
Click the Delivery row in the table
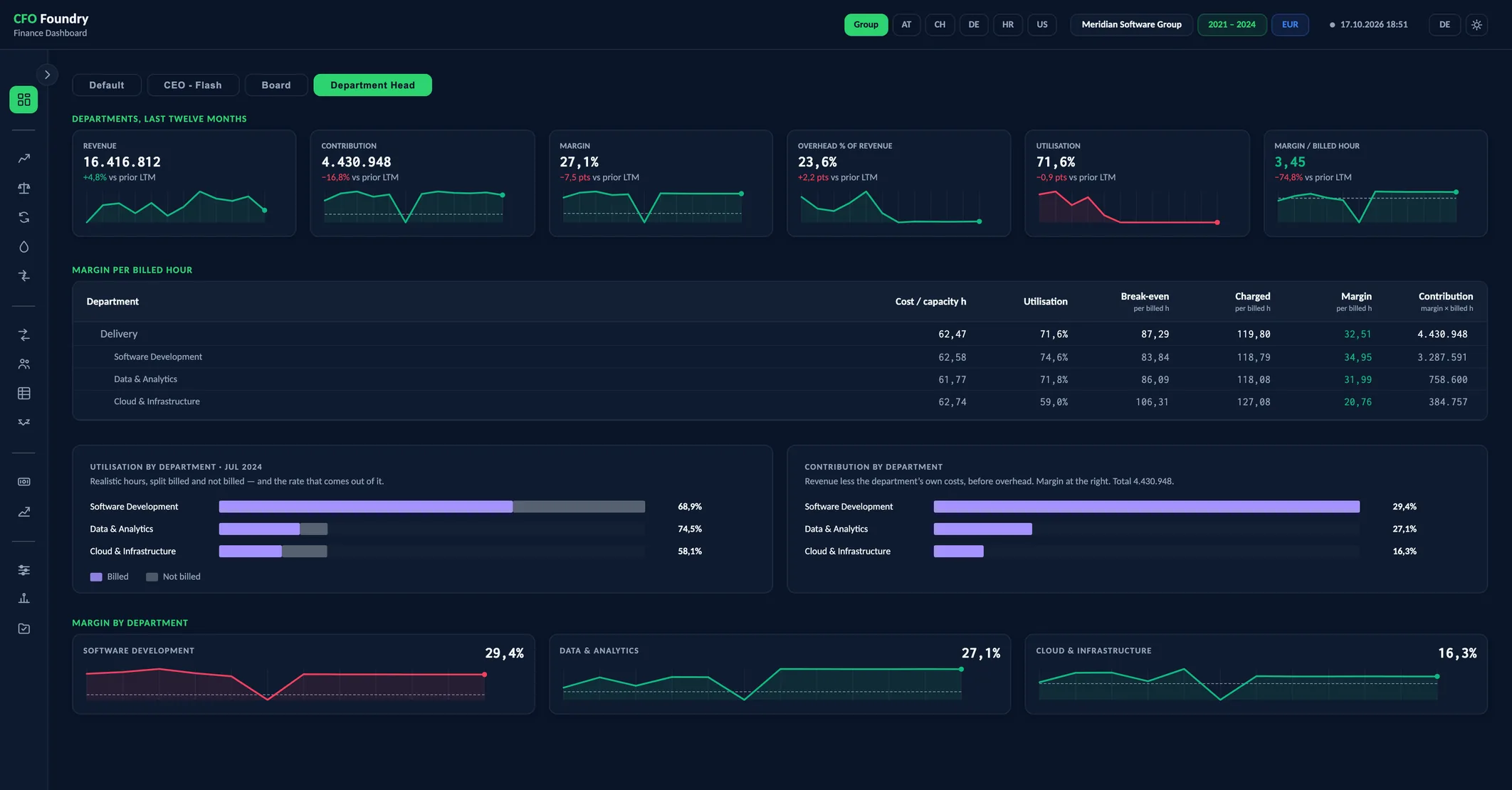[x=779, y=334]
